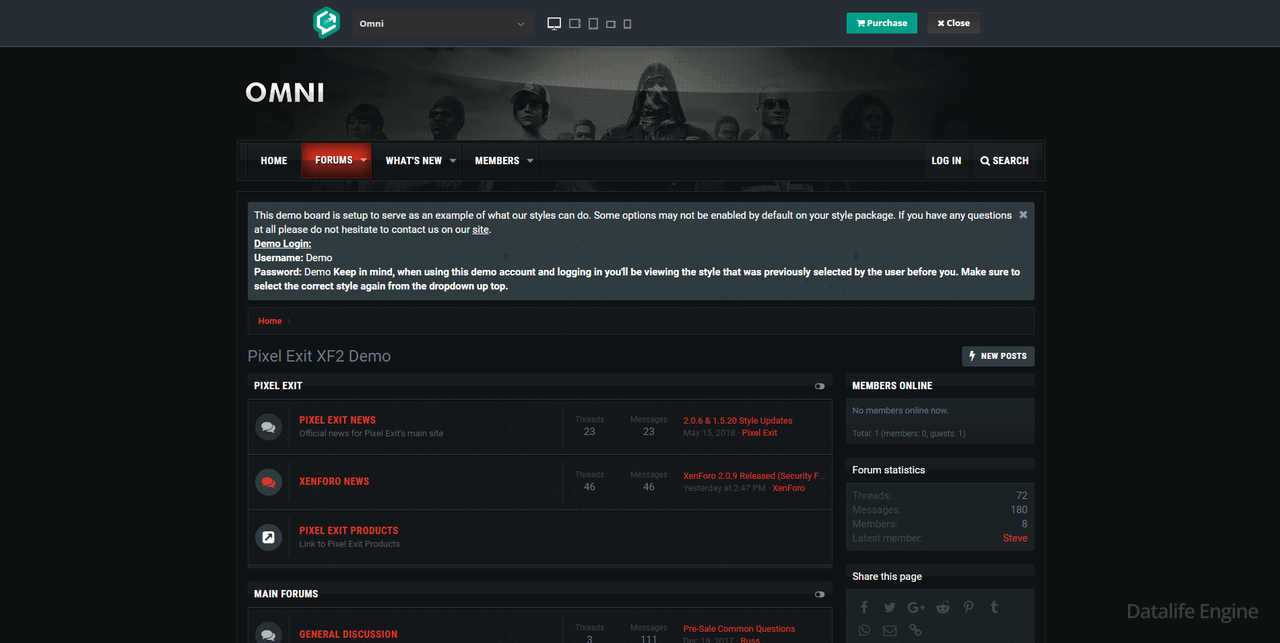The height and width of the screenshot is (643, 1280).
Task: Click the XenForo author under XenForo 2.0.9
Action: click(788, 488)
